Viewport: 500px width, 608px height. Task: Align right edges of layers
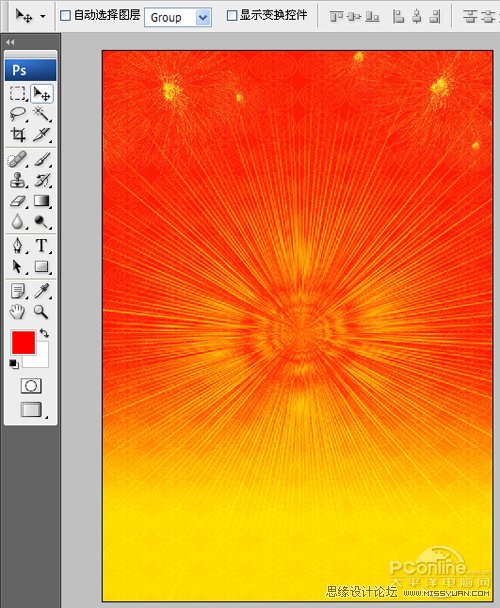click(x=436, y=16)
